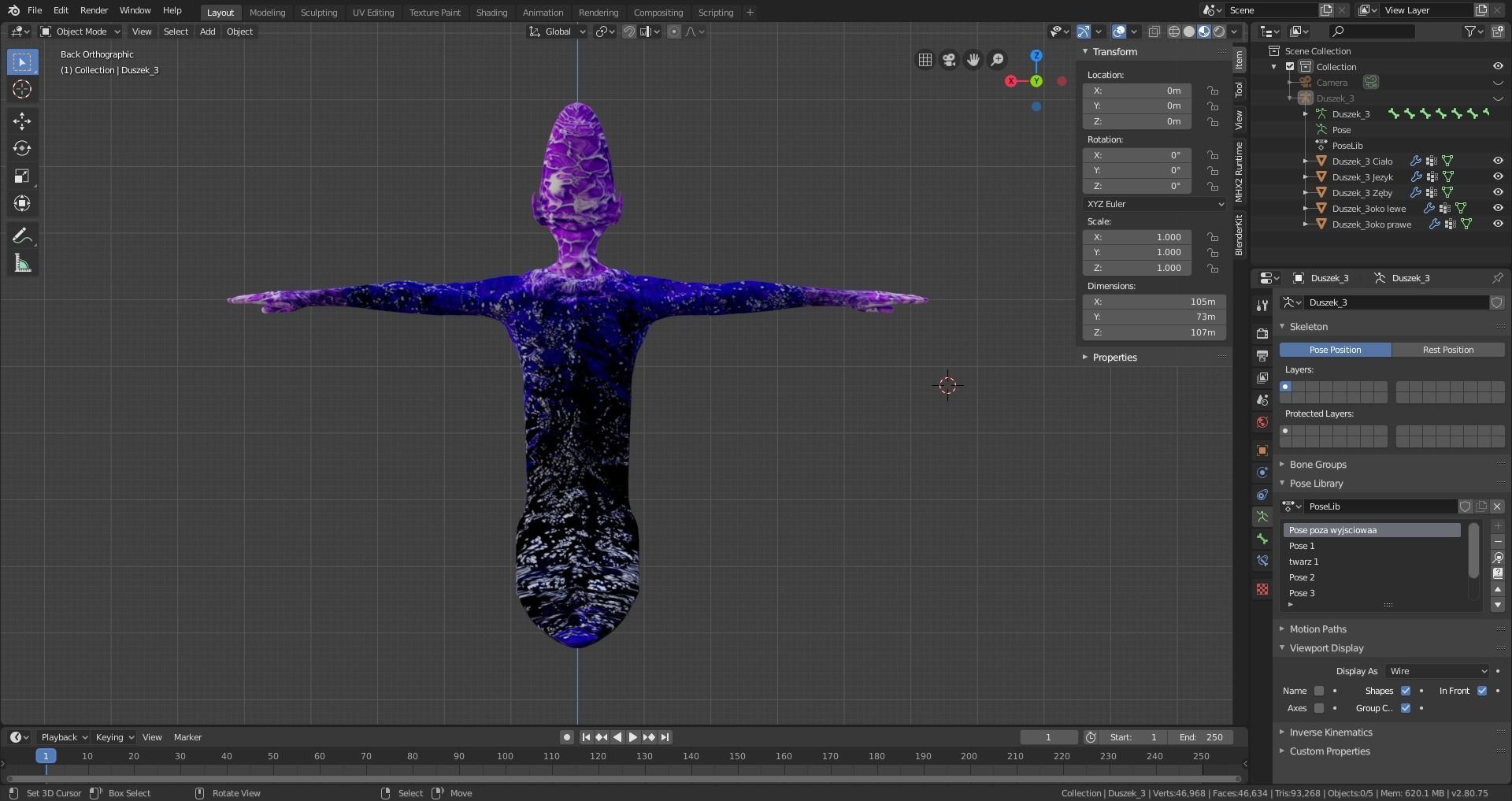
Task: Click the Scale X value slider field
Action: click(1136, 237)
